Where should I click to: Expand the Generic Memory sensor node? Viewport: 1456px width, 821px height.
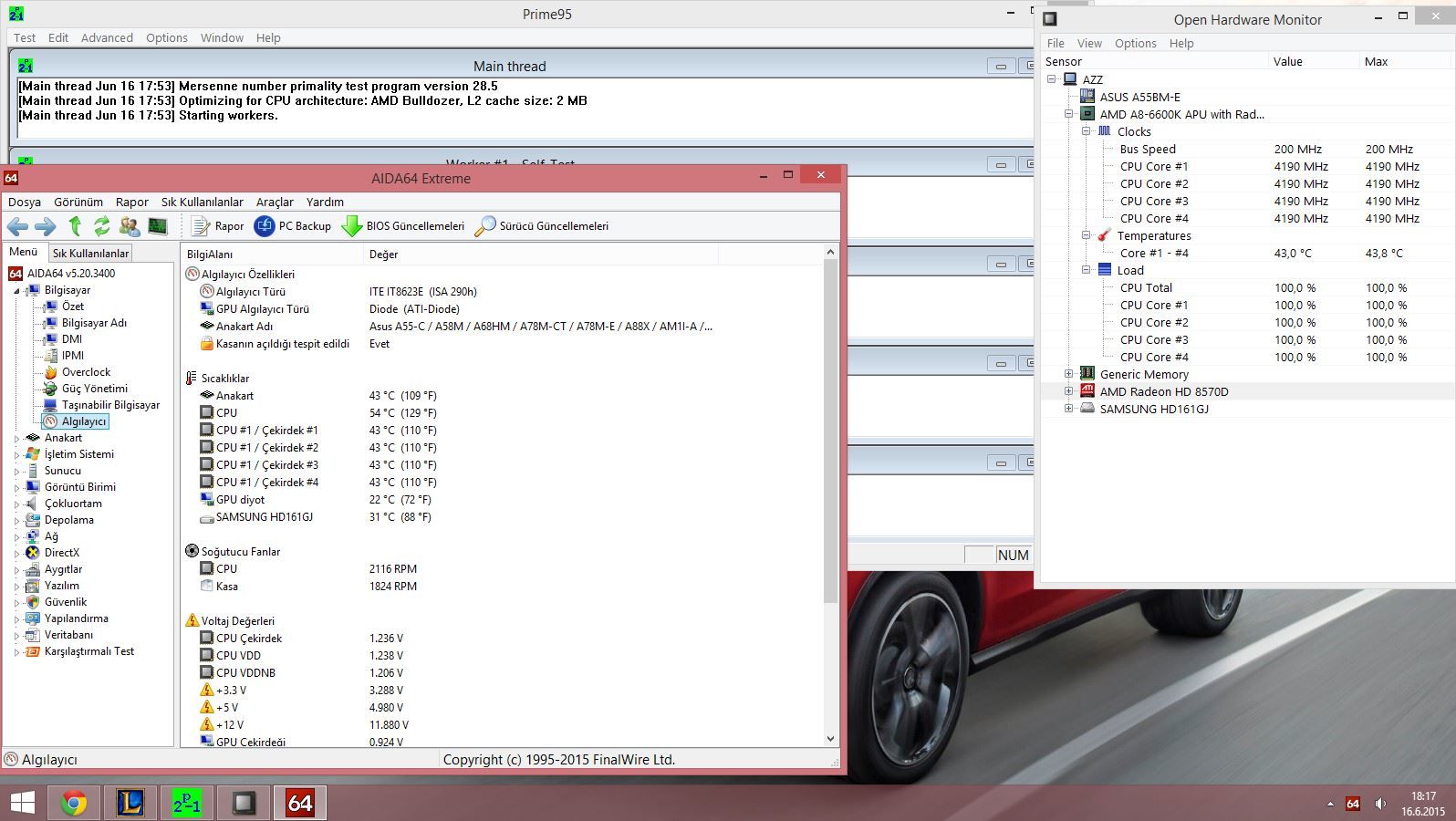1068,374
